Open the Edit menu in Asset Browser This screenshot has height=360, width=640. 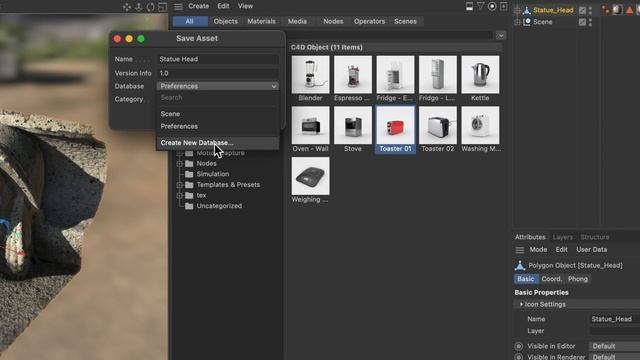pos(223,6)
